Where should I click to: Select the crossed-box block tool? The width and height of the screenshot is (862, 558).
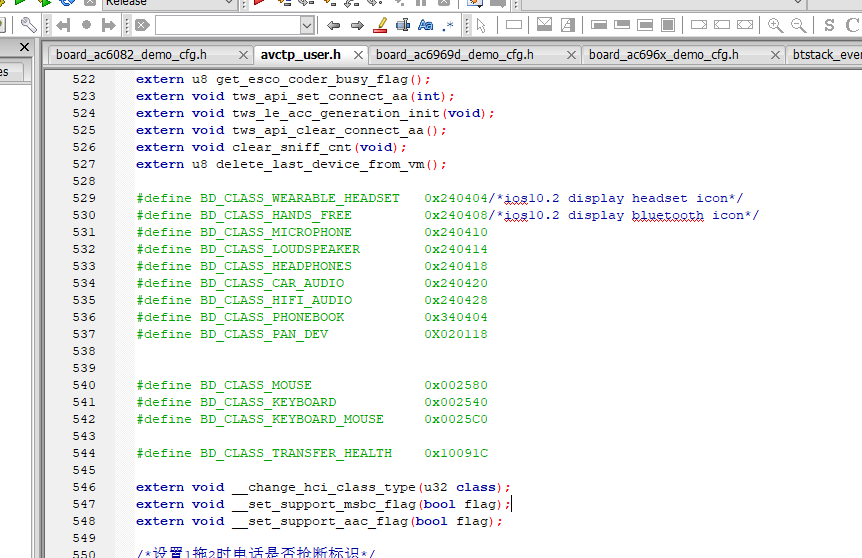point(544,25)
